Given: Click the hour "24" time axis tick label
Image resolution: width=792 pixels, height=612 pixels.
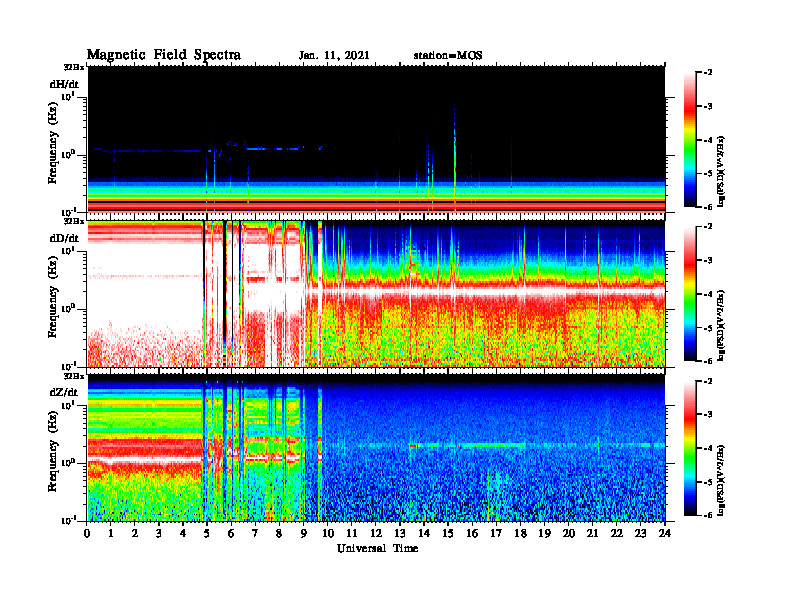Looking at the screenshot, I should pyautogui.click(x=665, y=534).
